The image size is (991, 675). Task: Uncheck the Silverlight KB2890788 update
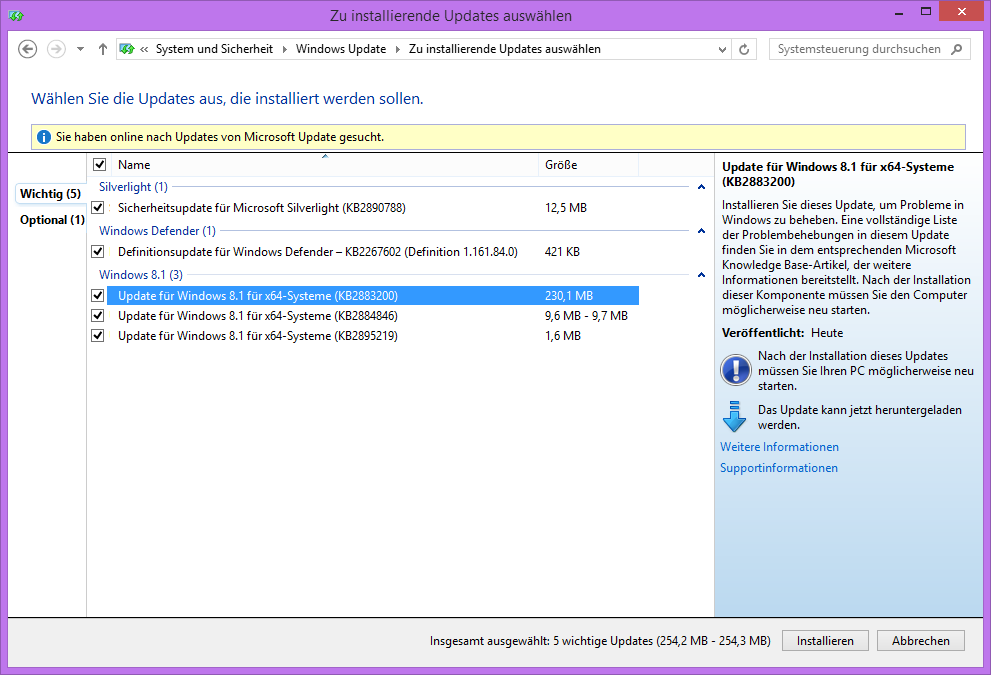tap(97, 207)
